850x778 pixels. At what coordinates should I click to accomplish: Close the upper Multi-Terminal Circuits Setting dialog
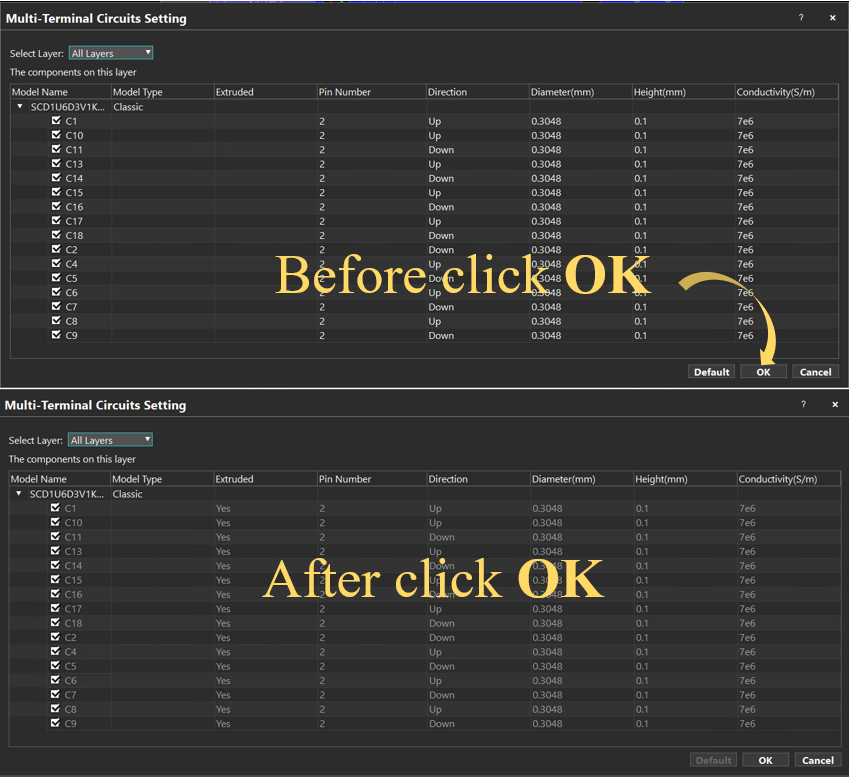tap(833, 17)
